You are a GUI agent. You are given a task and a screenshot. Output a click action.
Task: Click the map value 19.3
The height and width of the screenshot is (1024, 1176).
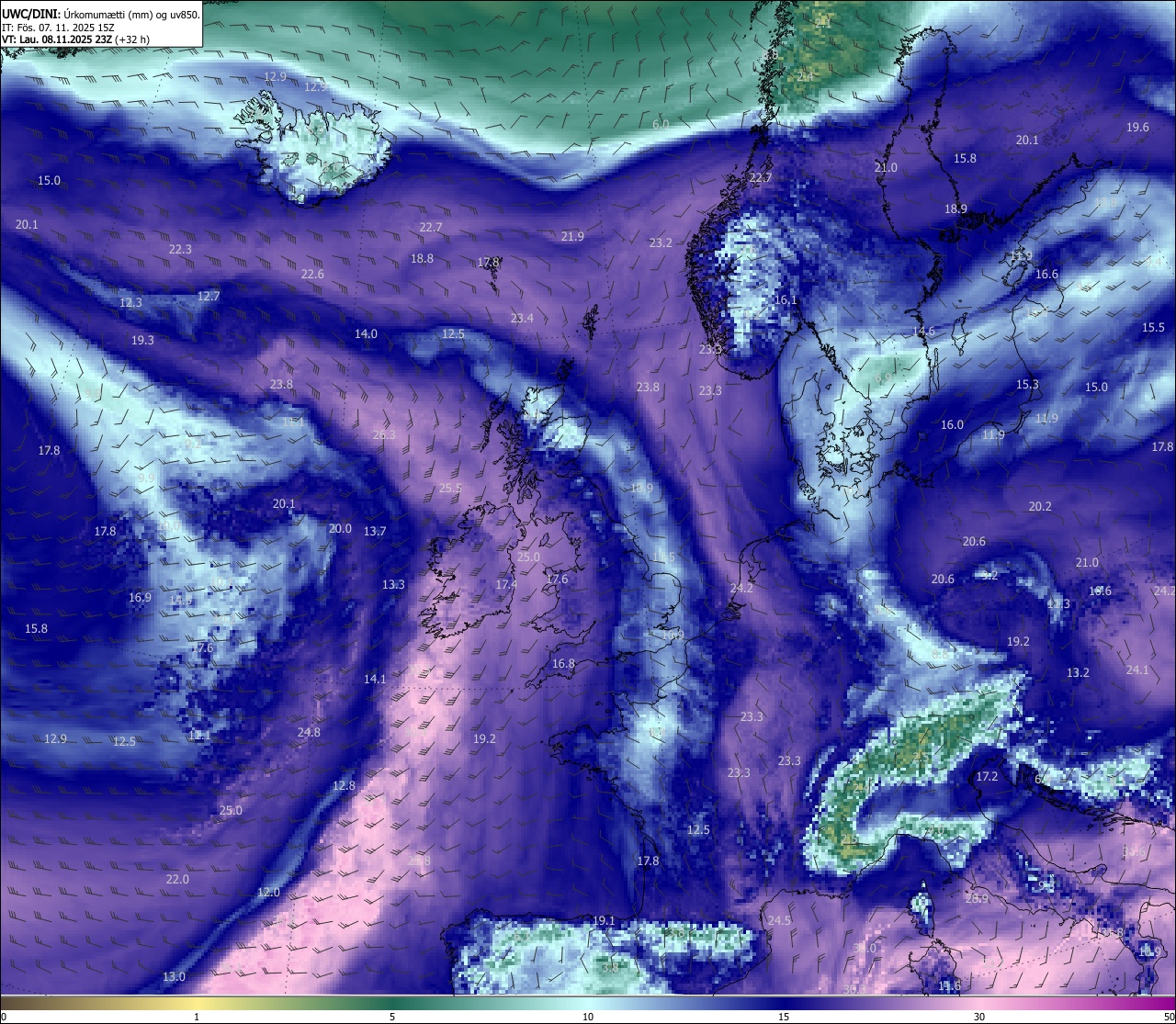pos(142,340)
